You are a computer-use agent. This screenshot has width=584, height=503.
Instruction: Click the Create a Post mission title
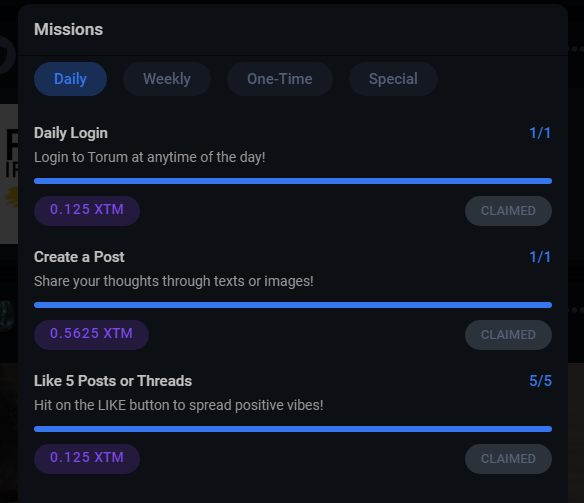(79, 257)
